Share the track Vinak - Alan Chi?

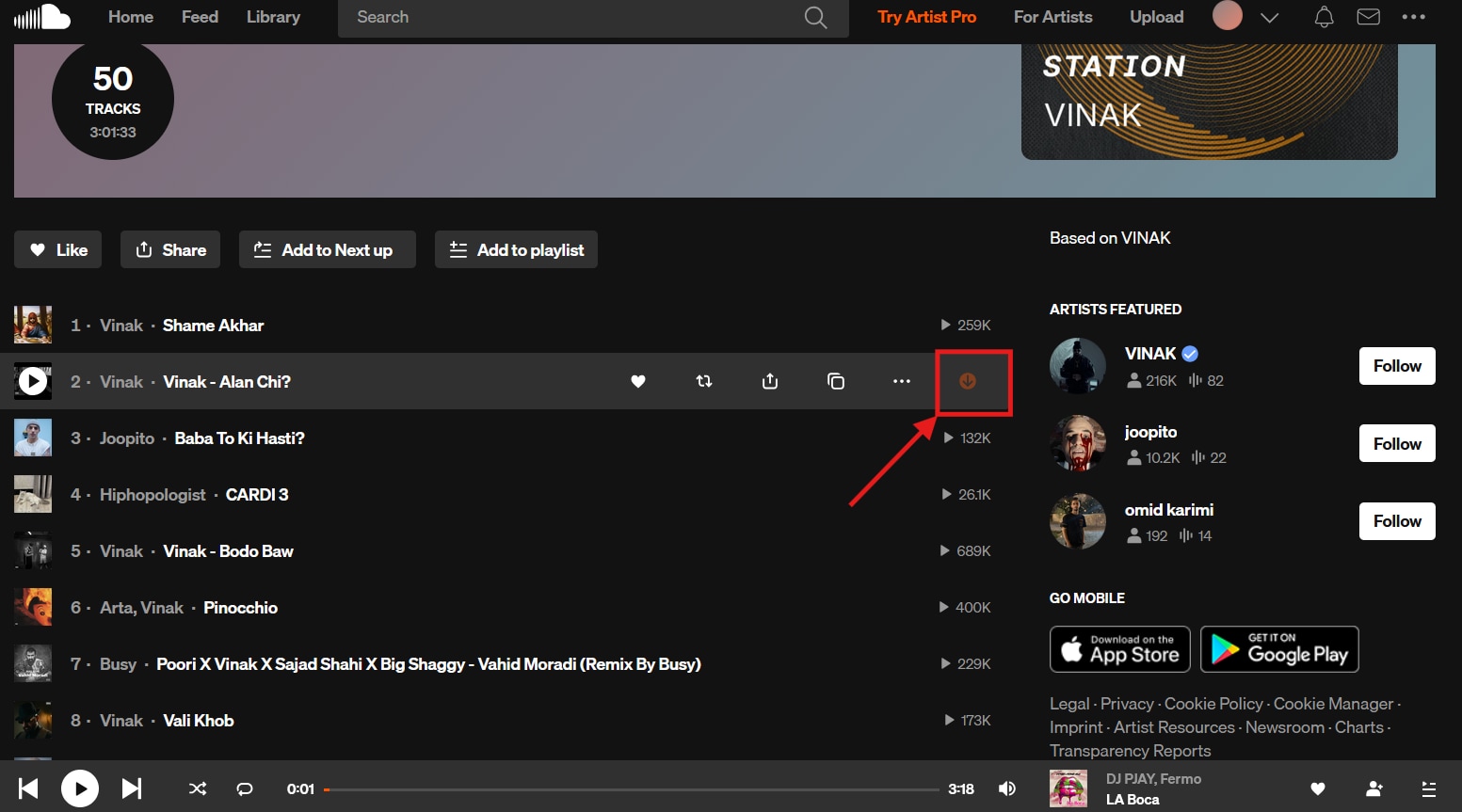(769, 381)
